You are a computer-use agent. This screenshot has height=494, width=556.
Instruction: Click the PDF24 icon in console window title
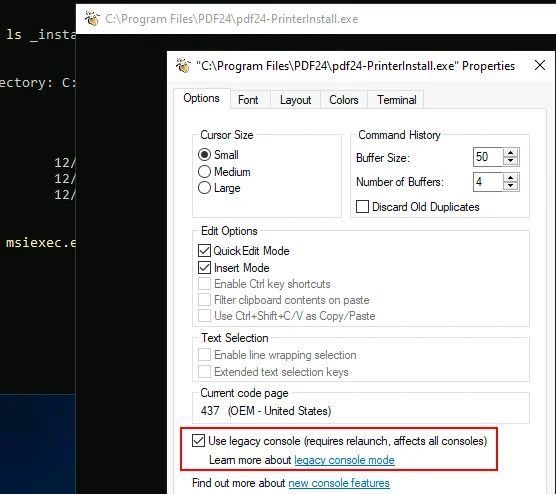(x=92, y=18)
